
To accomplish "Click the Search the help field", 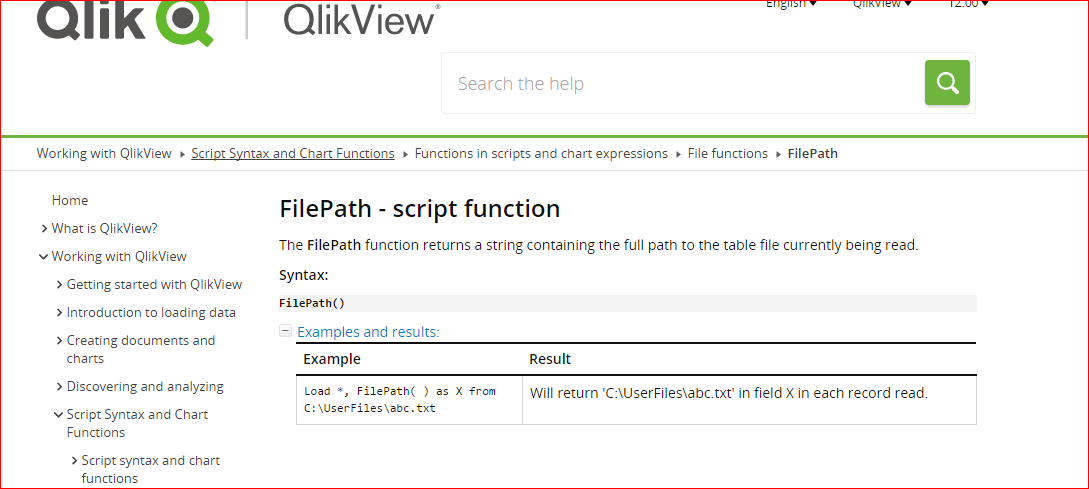I will tap(680, 83).
